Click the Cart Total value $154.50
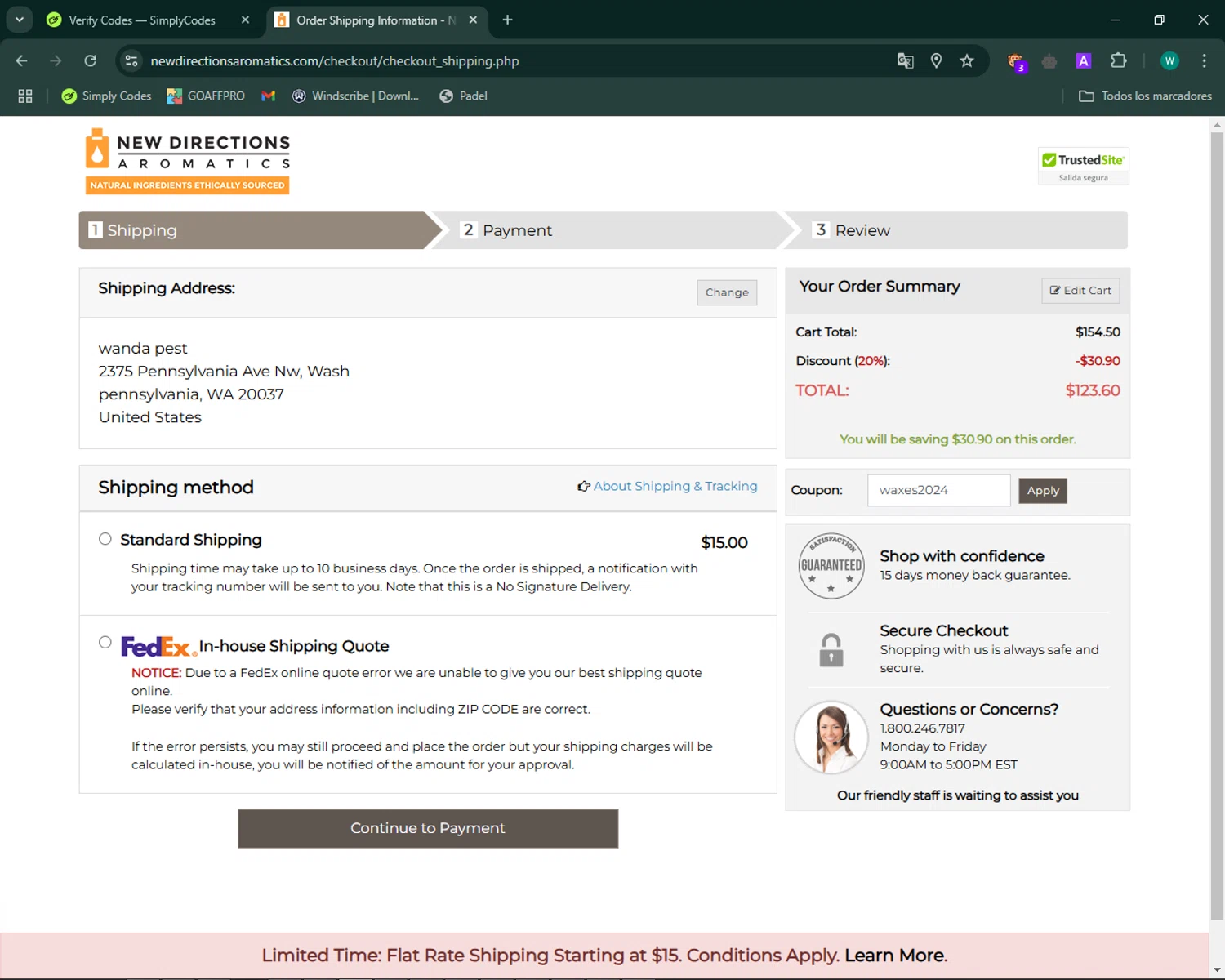This screenshot has width=1225, height=980. 1098,332
